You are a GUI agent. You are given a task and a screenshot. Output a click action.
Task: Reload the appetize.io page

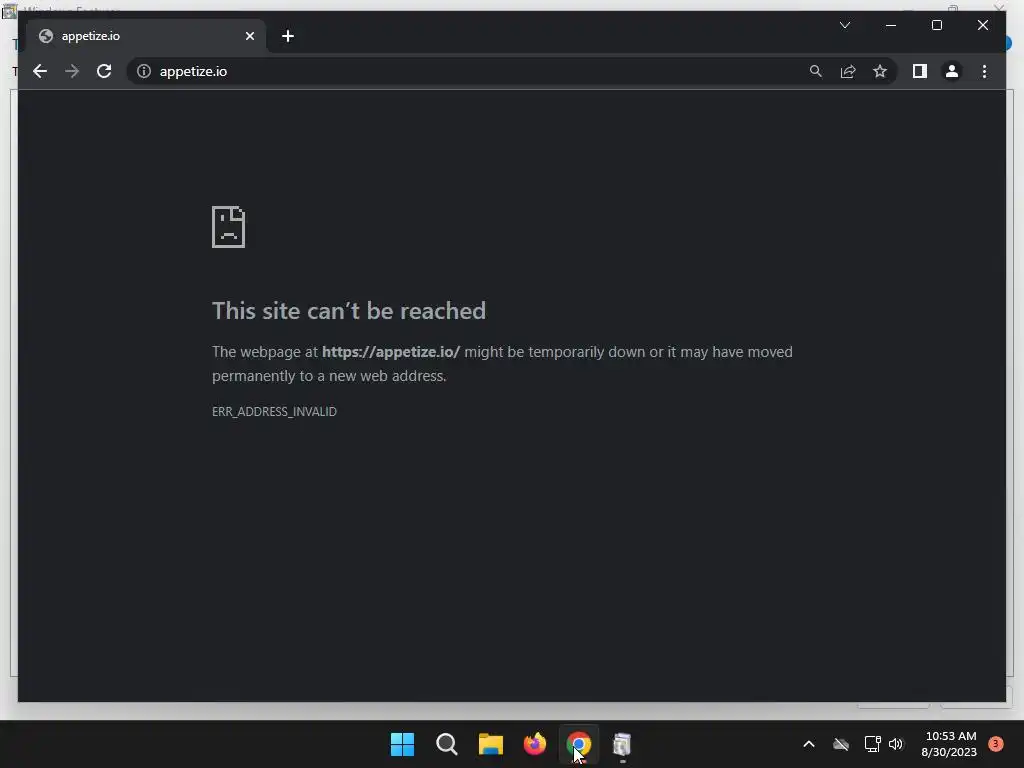(104, 71)
